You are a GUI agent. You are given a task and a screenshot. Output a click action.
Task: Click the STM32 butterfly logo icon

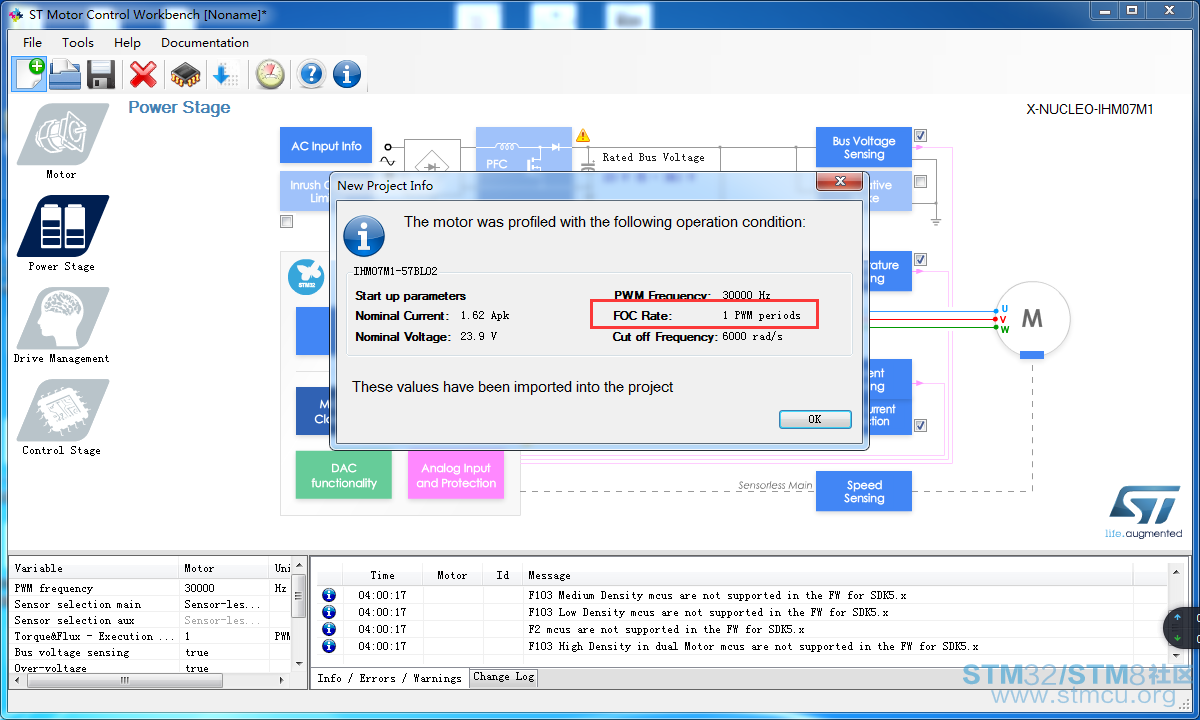coord(306,276)
